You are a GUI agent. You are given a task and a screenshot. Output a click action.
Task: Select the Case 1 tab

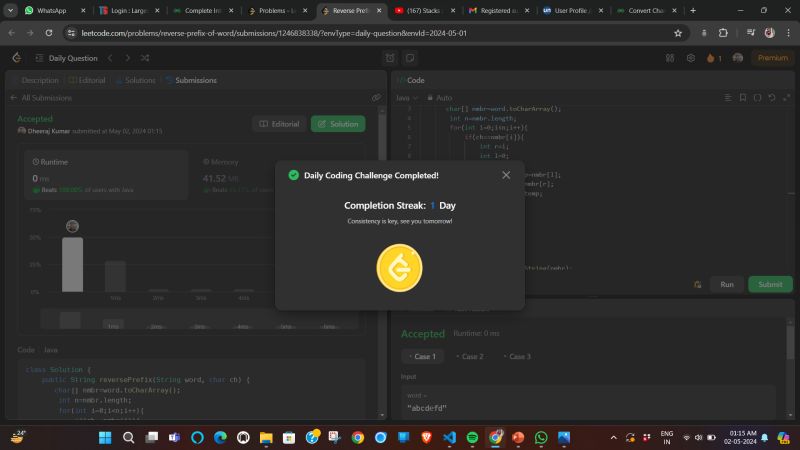(x=422, y=356)
